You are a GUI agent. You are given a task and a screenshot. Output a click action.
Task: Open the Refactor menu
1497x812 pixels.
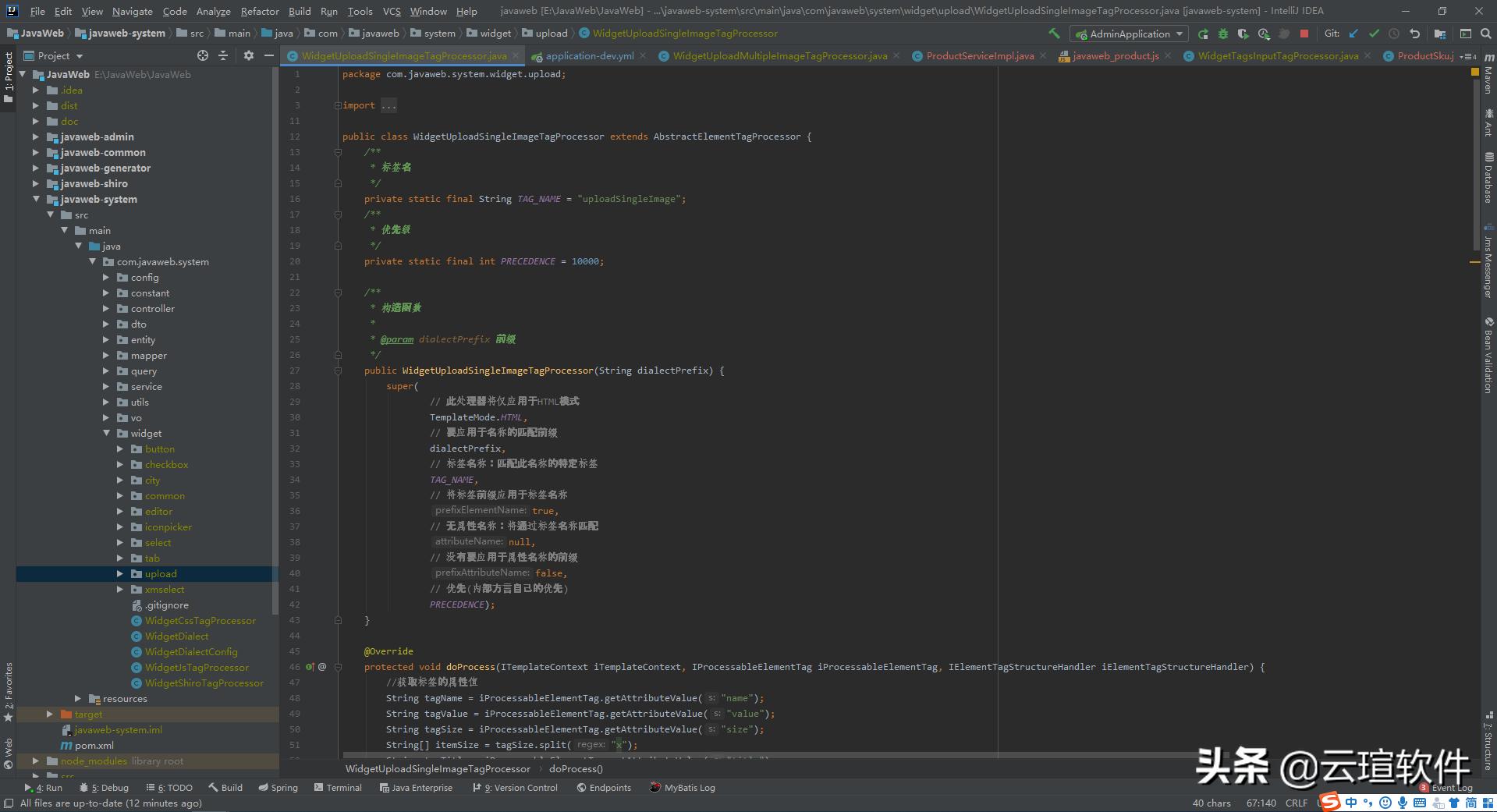260,11
